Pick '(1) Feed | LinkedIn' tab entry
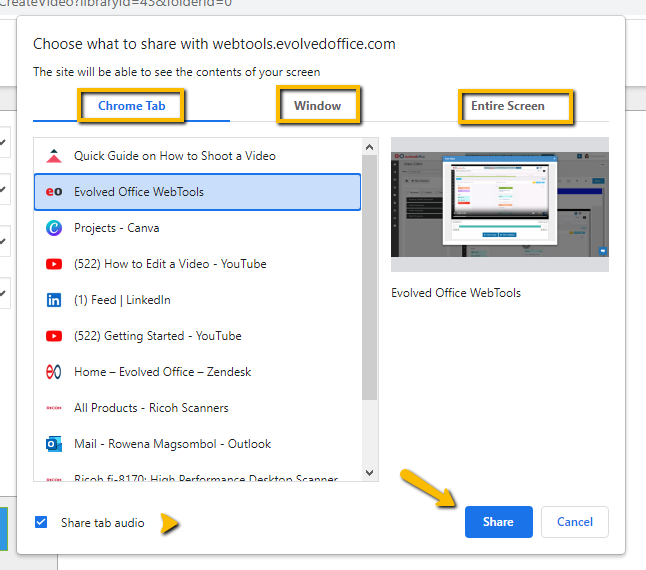The height and width of the screenshot is (570, 646). 197,300
